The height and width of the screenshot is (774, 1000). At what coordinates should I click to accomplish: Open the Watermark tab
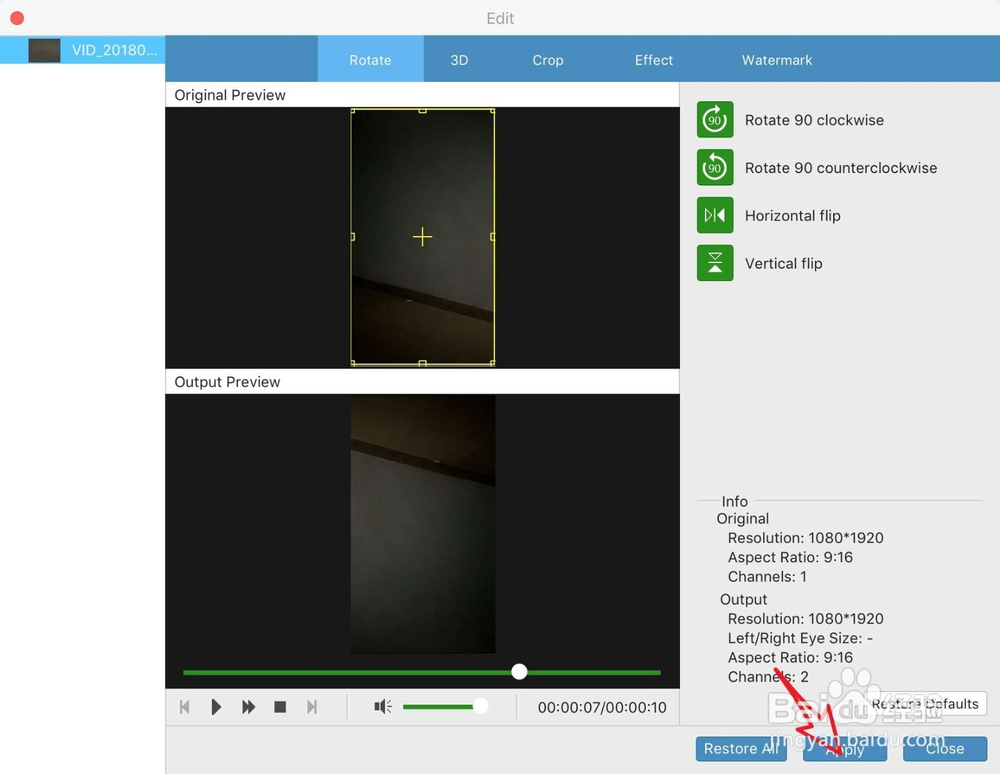pos(777,60)
